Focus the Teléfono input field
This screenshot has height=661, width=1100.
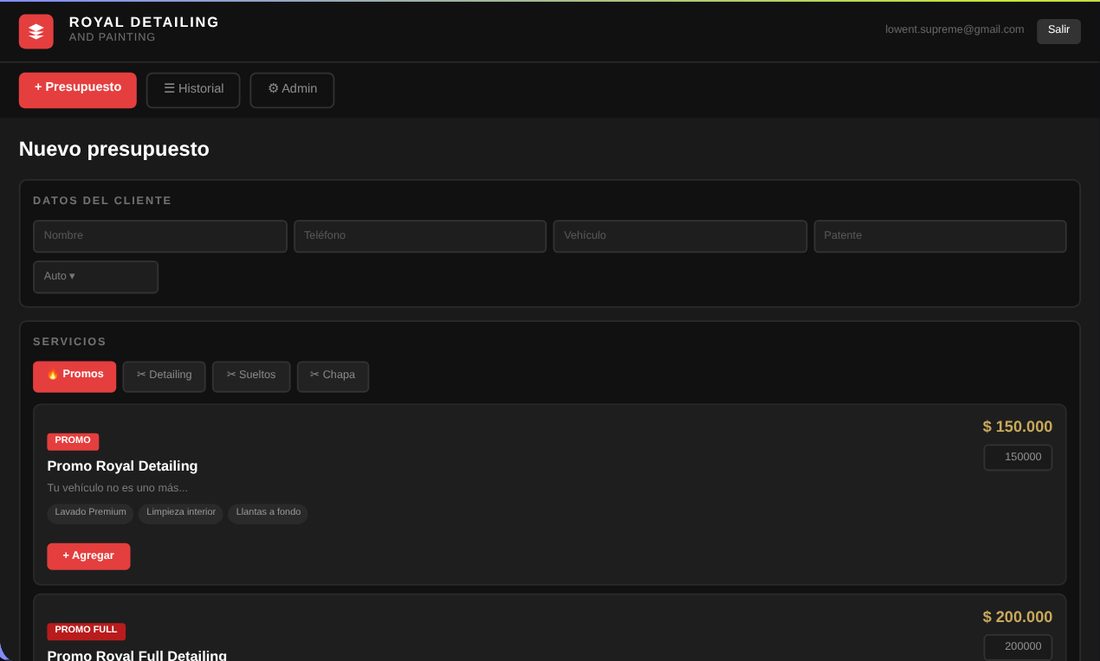(420, 236)
